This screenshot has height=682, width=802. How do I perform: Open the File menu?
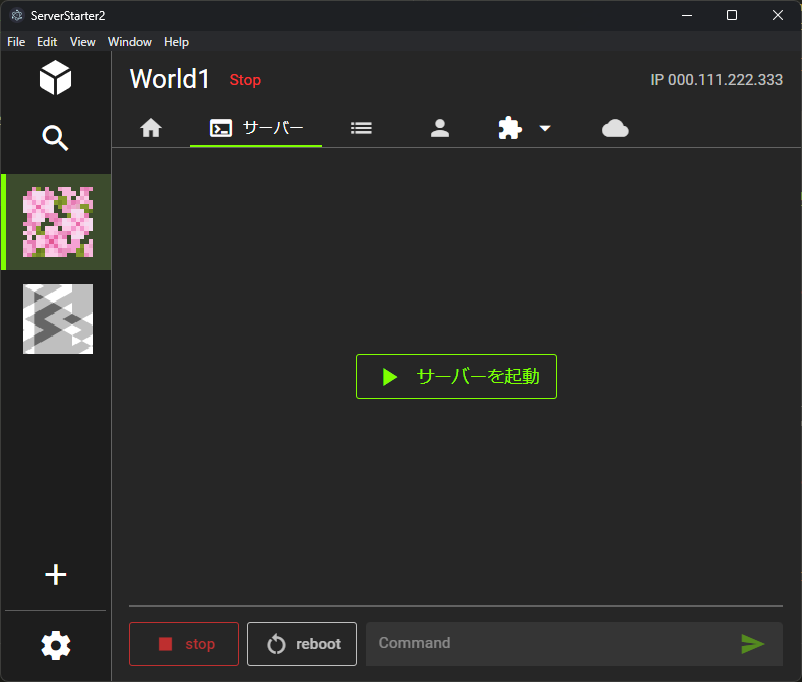pos(16,42)
